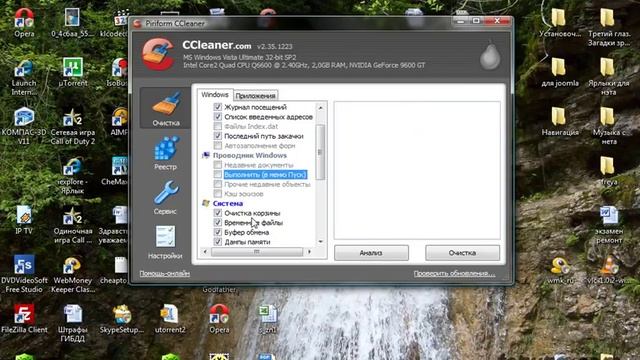Viewport: 640px width, 360px height.
Task: Open uTorrent desktop shortcut
Action: pyautogui.click(x=73, y=72)
